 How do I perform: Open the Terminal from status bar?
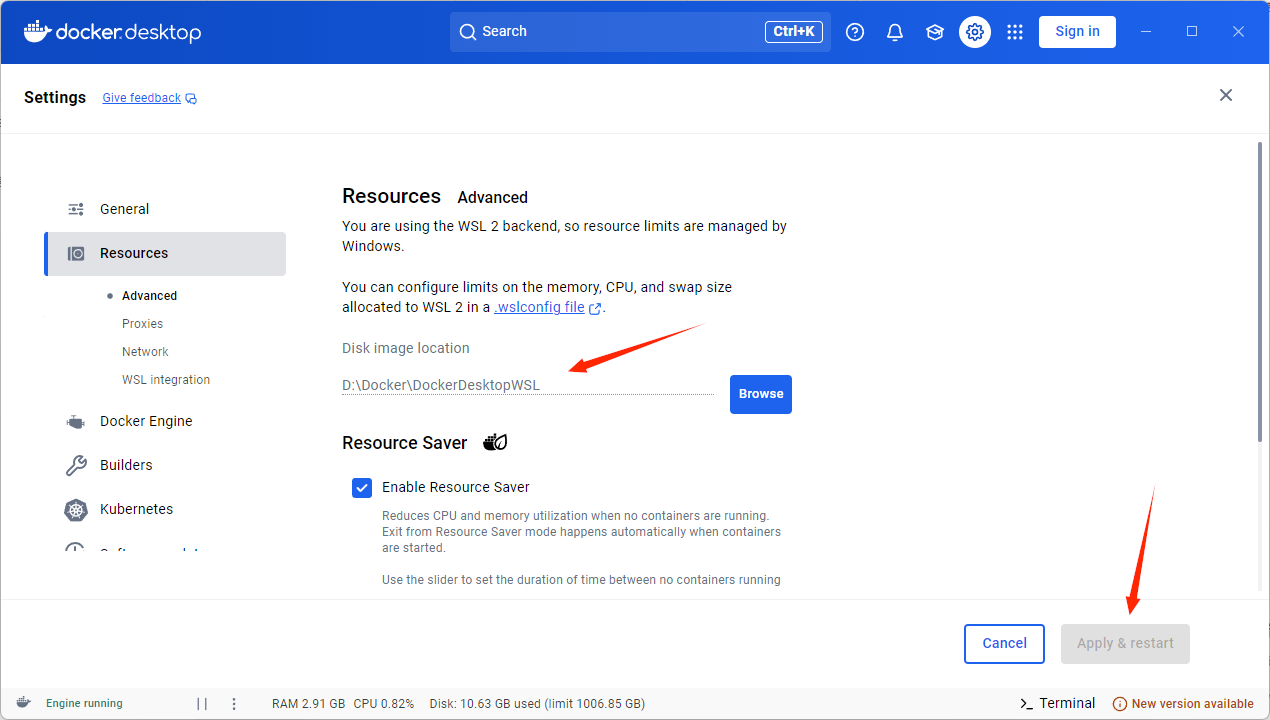click(1057, 704)
